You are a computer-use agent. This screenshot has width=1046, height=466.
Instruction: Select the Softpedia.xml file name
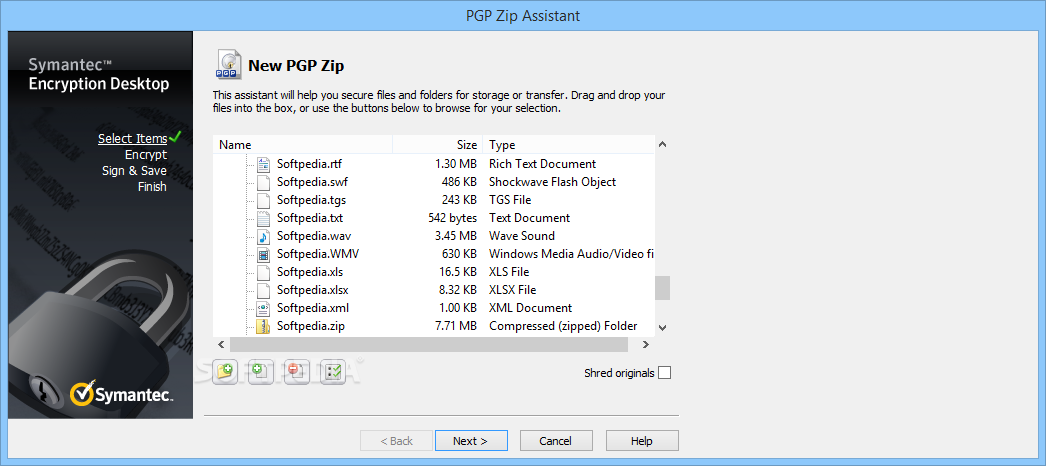click(x=313, y=308)
